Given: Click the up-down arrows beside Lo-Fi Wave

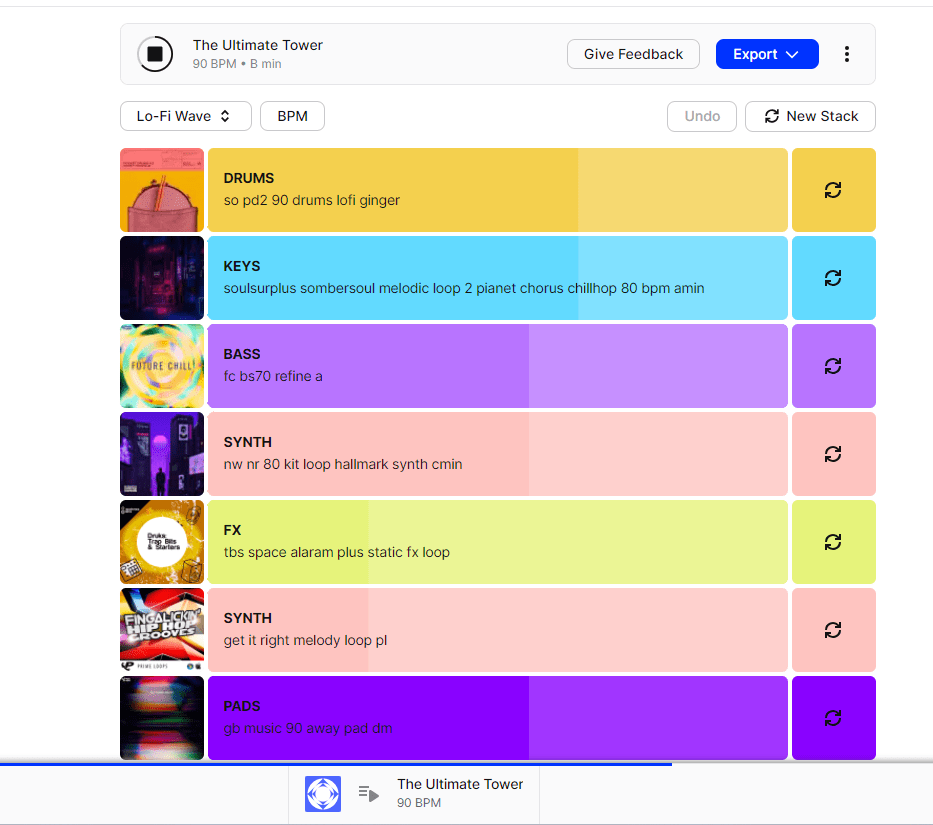Looking at the screenshot, I should (225, 116).
